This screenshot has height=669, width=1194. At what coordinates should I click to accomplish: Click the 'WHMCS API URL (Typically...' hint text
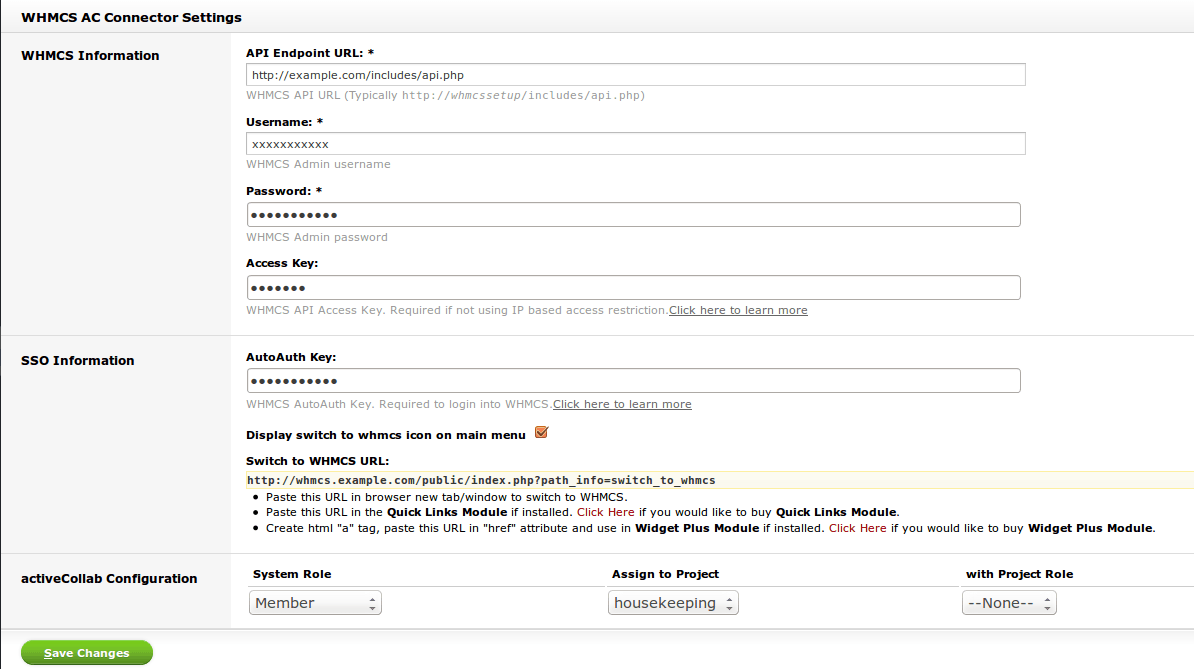445,95
